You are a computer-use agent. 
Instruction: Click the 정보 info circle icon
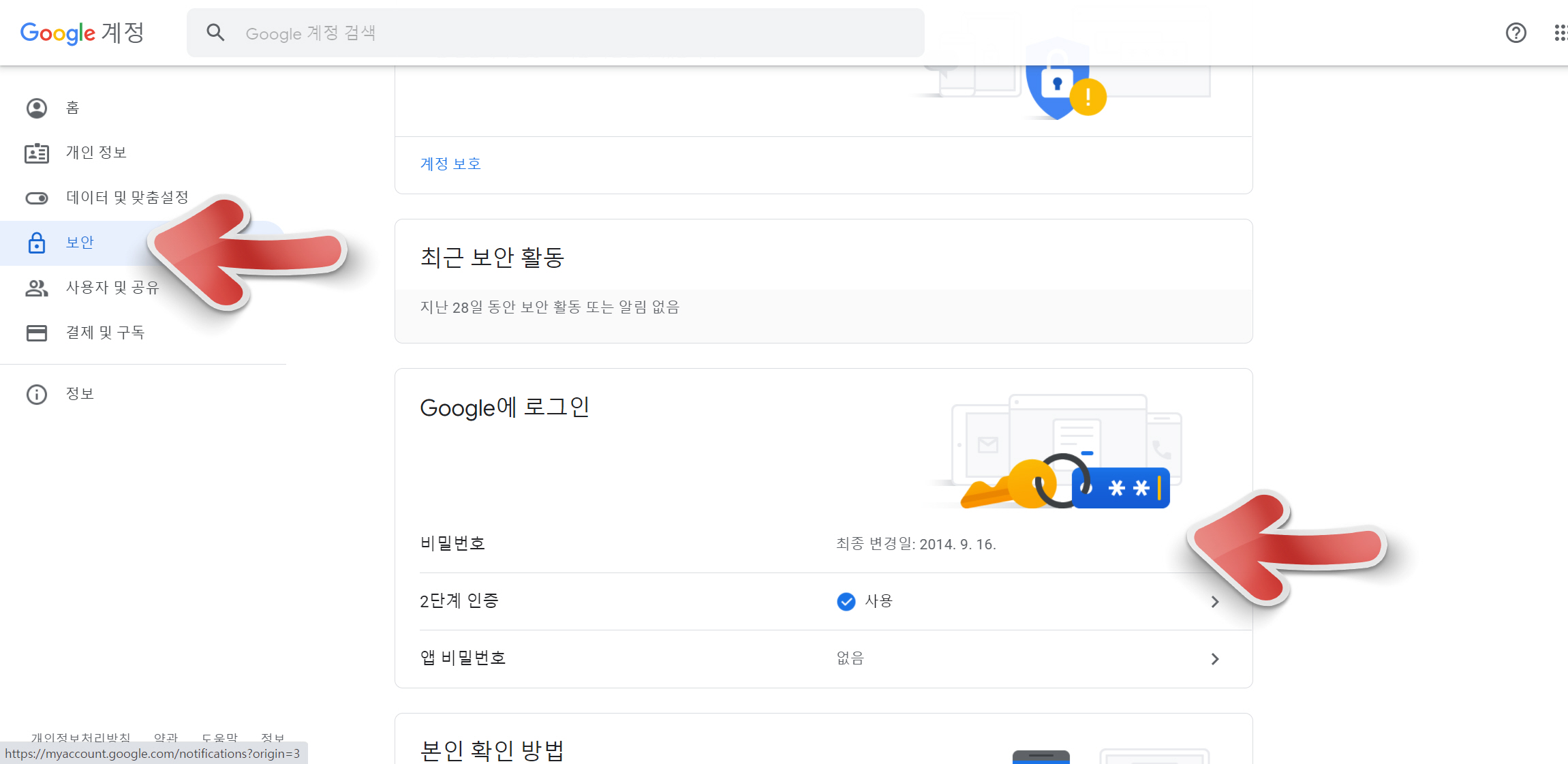(x=37, y=395)
